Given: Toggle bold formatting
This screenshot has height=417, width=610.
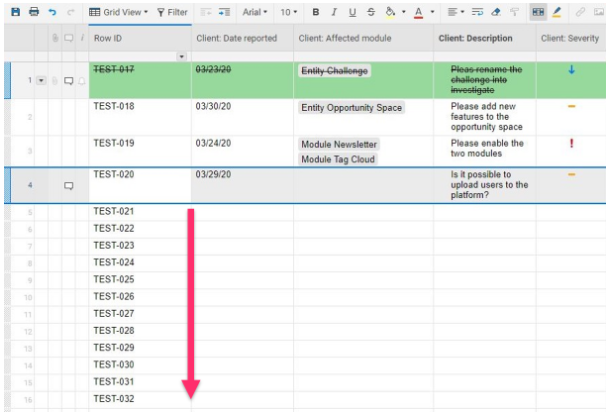Looking at the screenshot, I should [316, 12].
